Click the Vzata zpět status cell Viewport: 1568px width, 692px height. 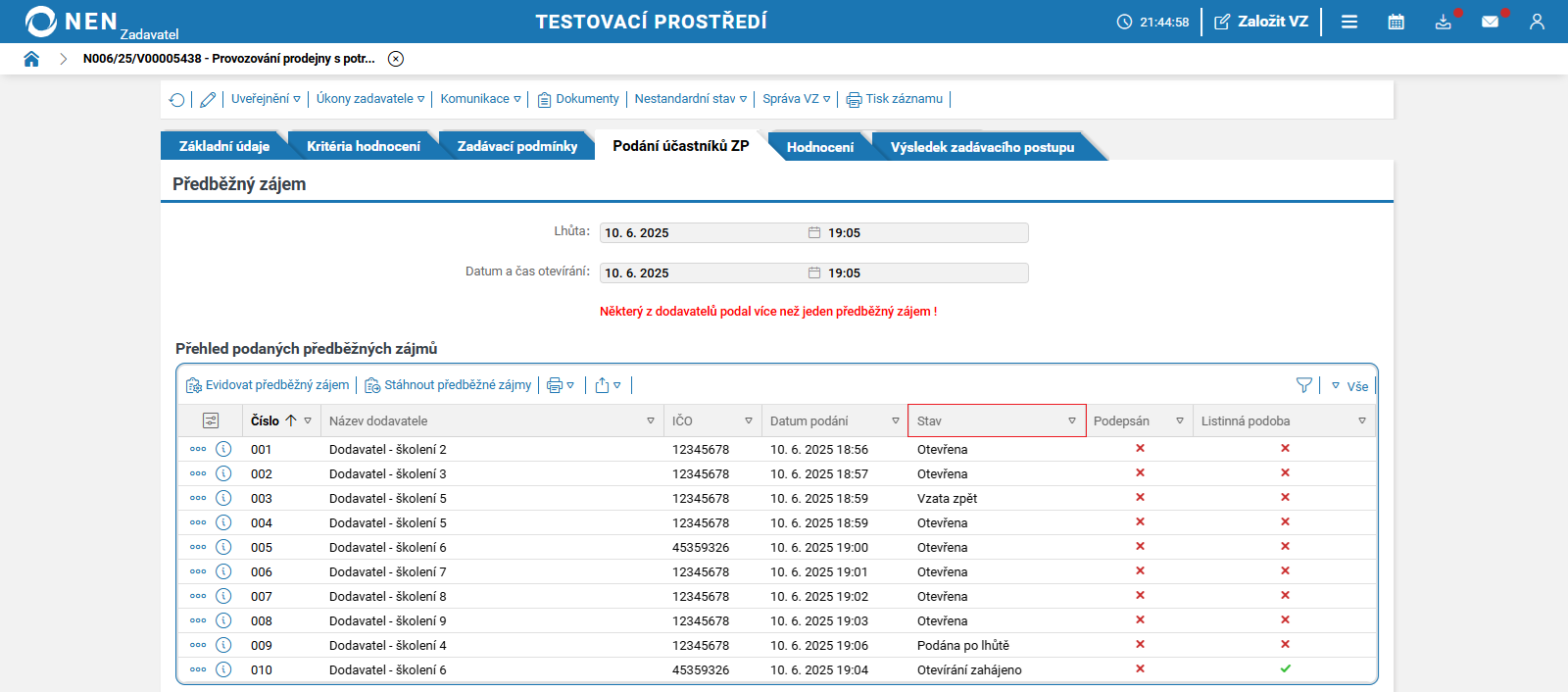pyautogui.click(x=947, y=499)
